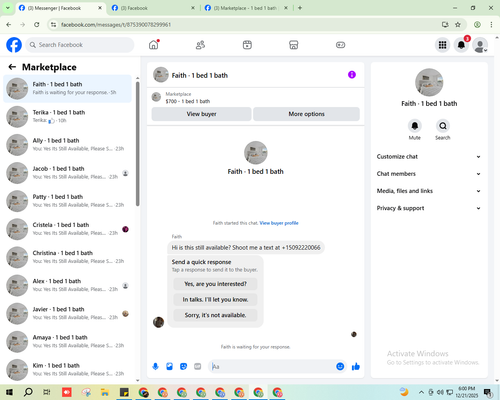This screenshot has width=500, height=400.
Task: Open Windows taskbar search
Action: click(x=28, y=392)
